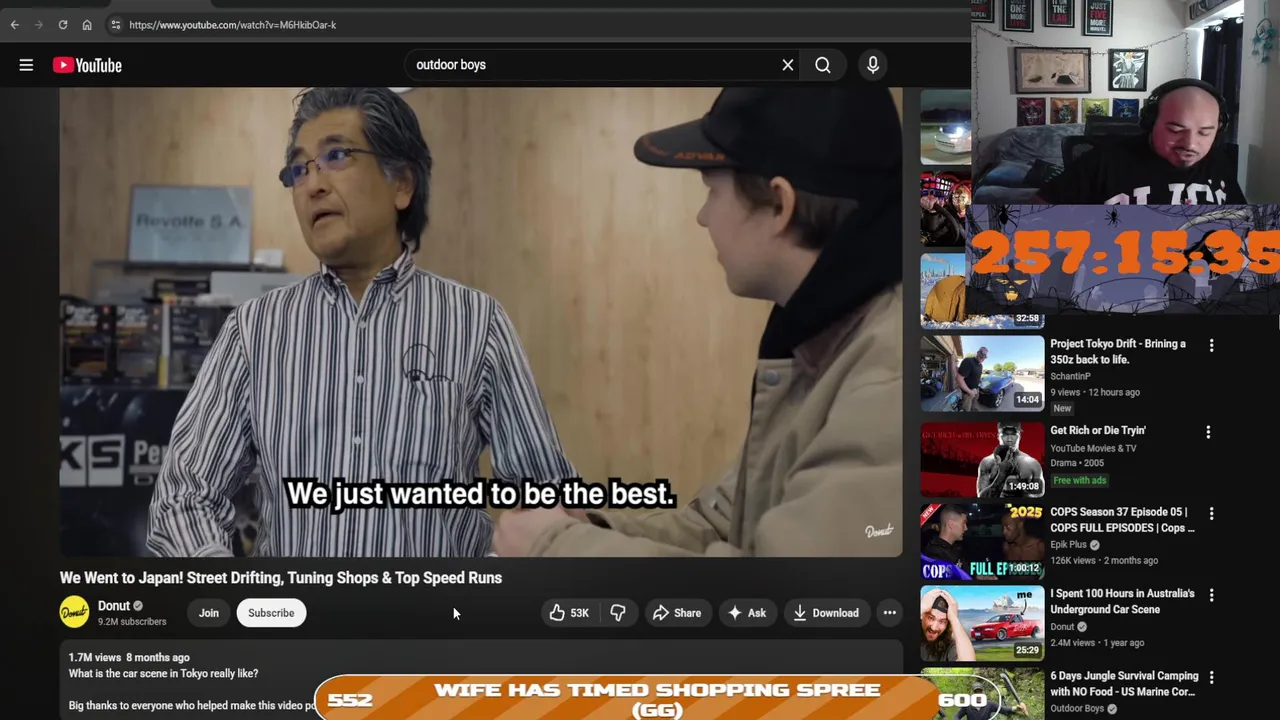
Task: Open Australia's Underground Car Scene thumbnail
Action: [982, 624]
